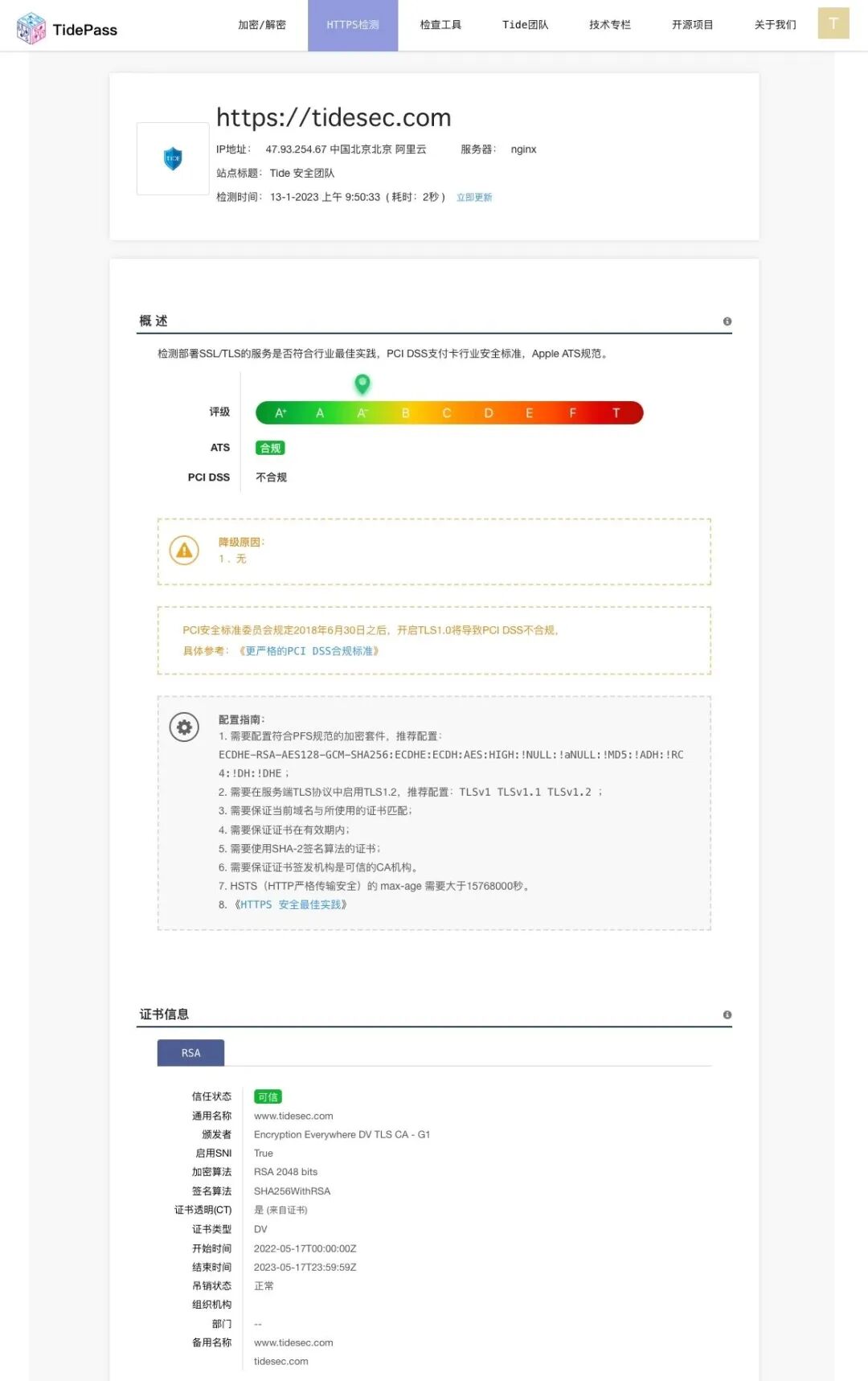Click the C grade on rating bar

click(447, 413)
